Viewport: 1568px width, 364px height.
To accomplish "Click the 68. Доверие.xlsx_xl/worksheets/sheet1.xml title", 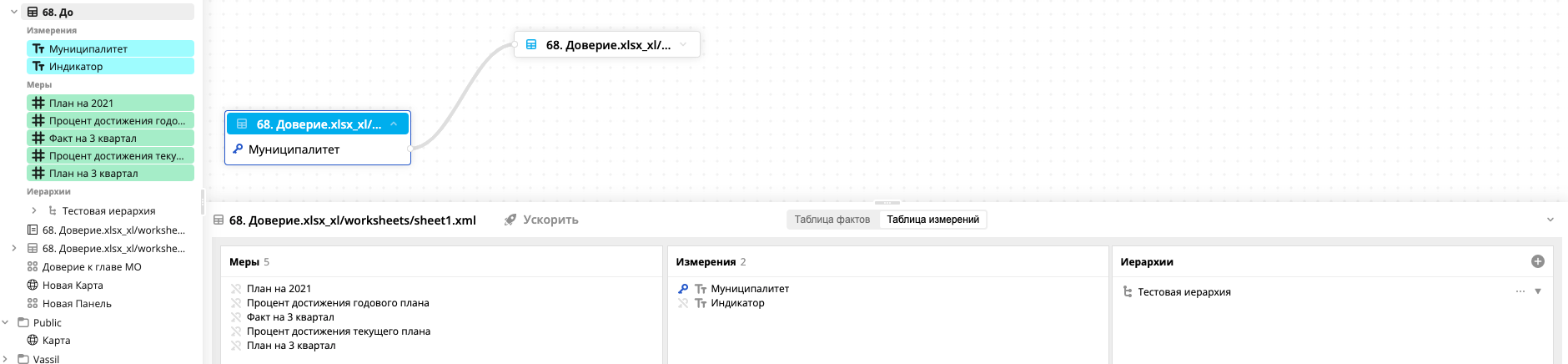I will 352,220.
